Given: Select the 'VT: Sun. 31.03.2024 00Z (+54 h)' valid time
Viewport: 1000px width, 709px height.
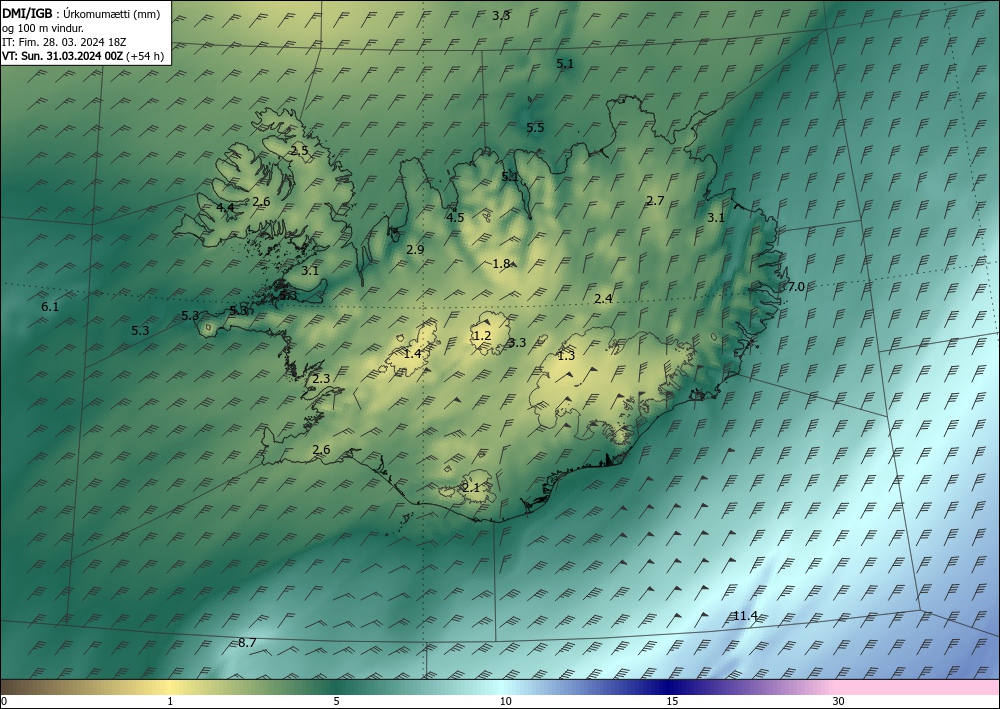Looking at the screenshot, I should pyautogui.click(x=83, y=55).
